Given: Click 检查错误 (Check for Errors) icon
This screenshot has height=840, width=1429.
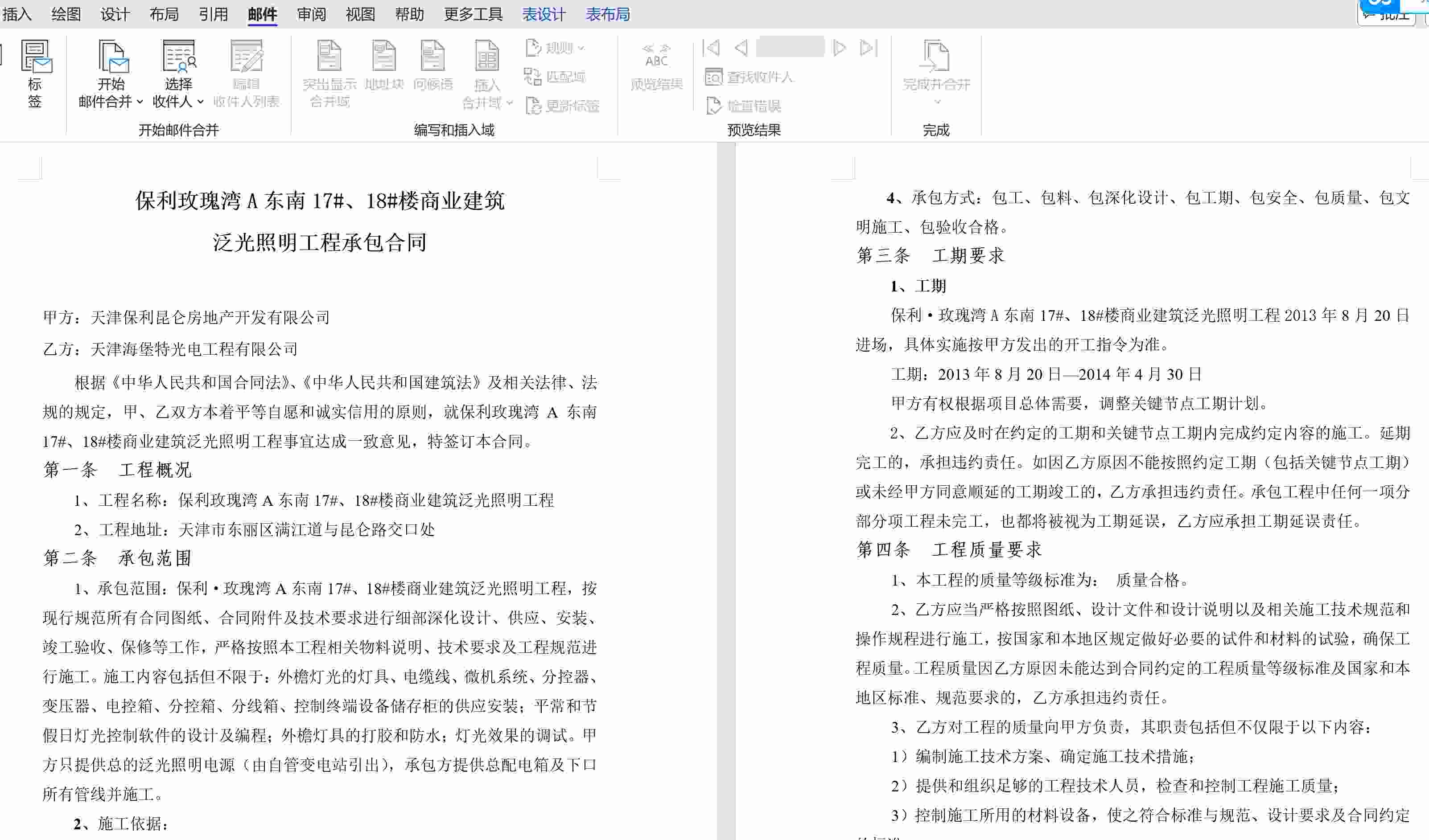Looking at the screenshot, I should pos(713,106).
